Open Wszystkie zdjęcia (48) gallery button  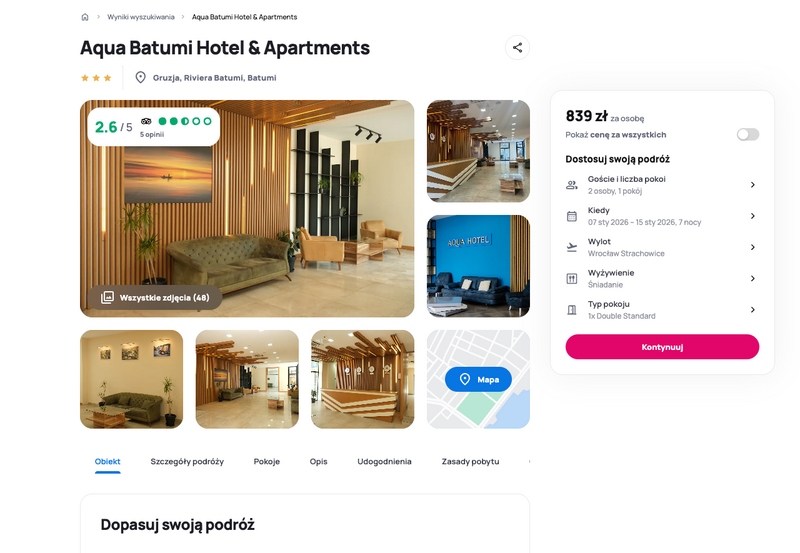pyautogui.click(x=155, y=297)
